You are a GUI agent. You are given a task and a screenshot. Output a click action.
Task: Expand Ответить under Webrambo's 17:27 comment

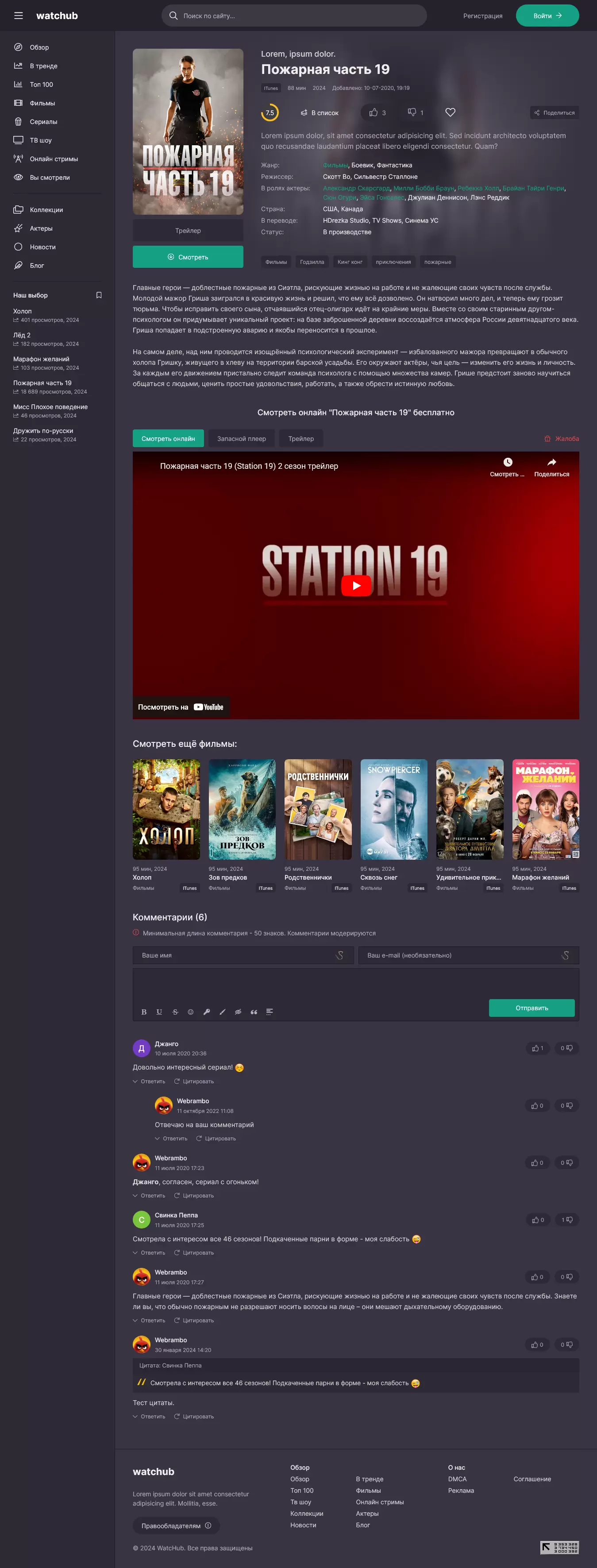(149, 1320)
